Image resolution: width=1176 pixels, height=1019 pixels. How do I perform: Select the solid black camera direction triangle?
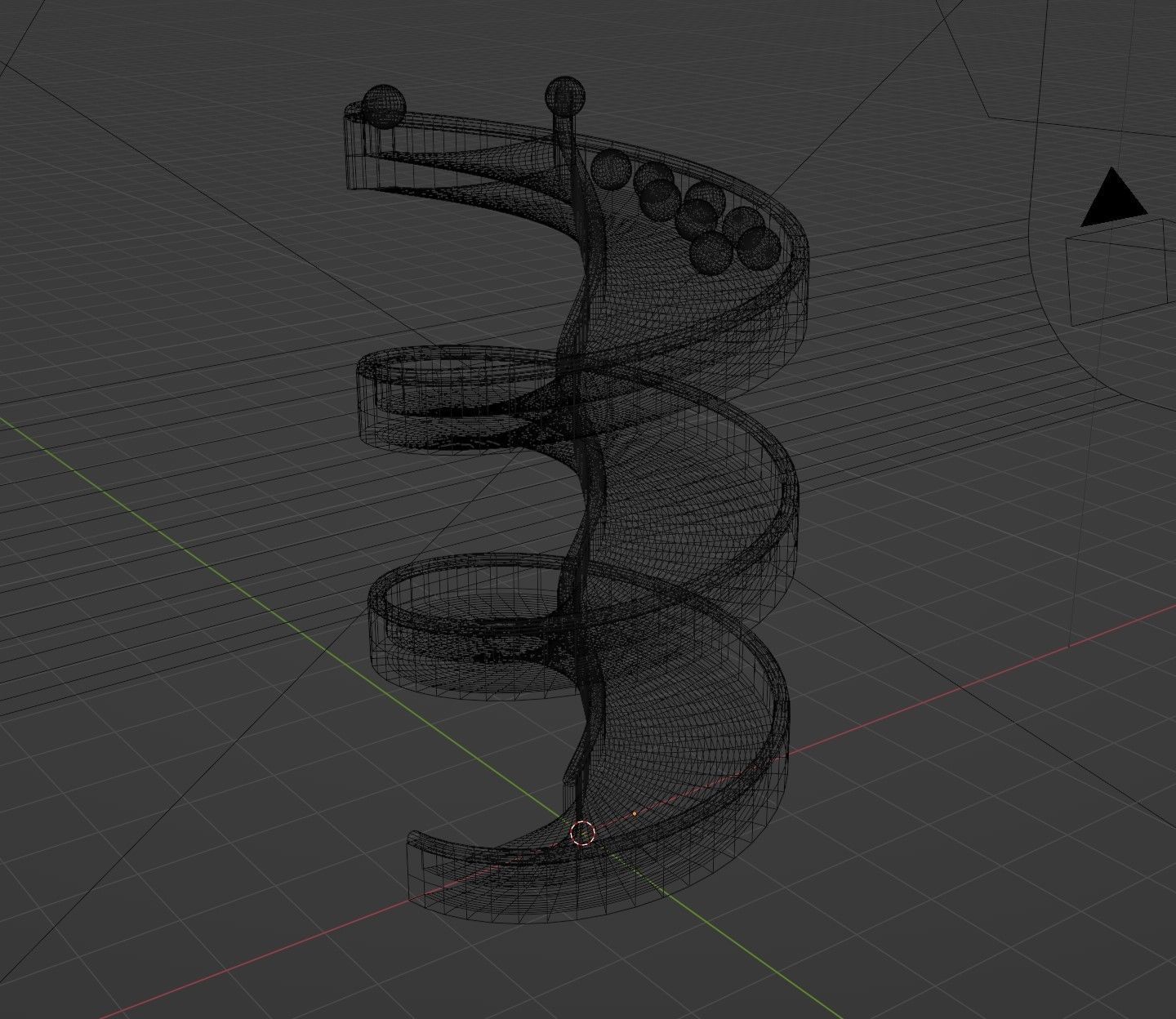coord(1114,198)
